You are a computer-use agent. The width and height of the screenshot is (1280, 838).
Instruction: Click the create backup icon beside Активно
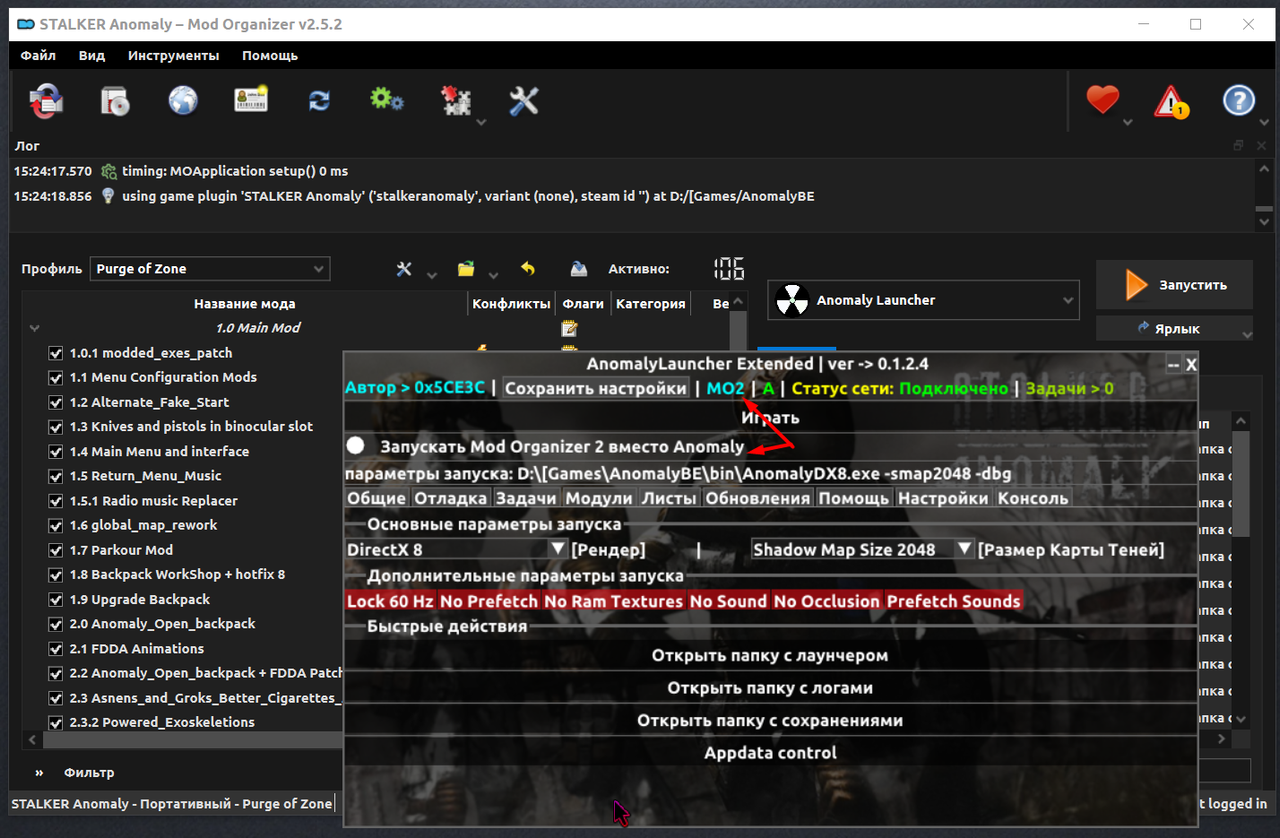pyautogui.click(x=578, y=269)
